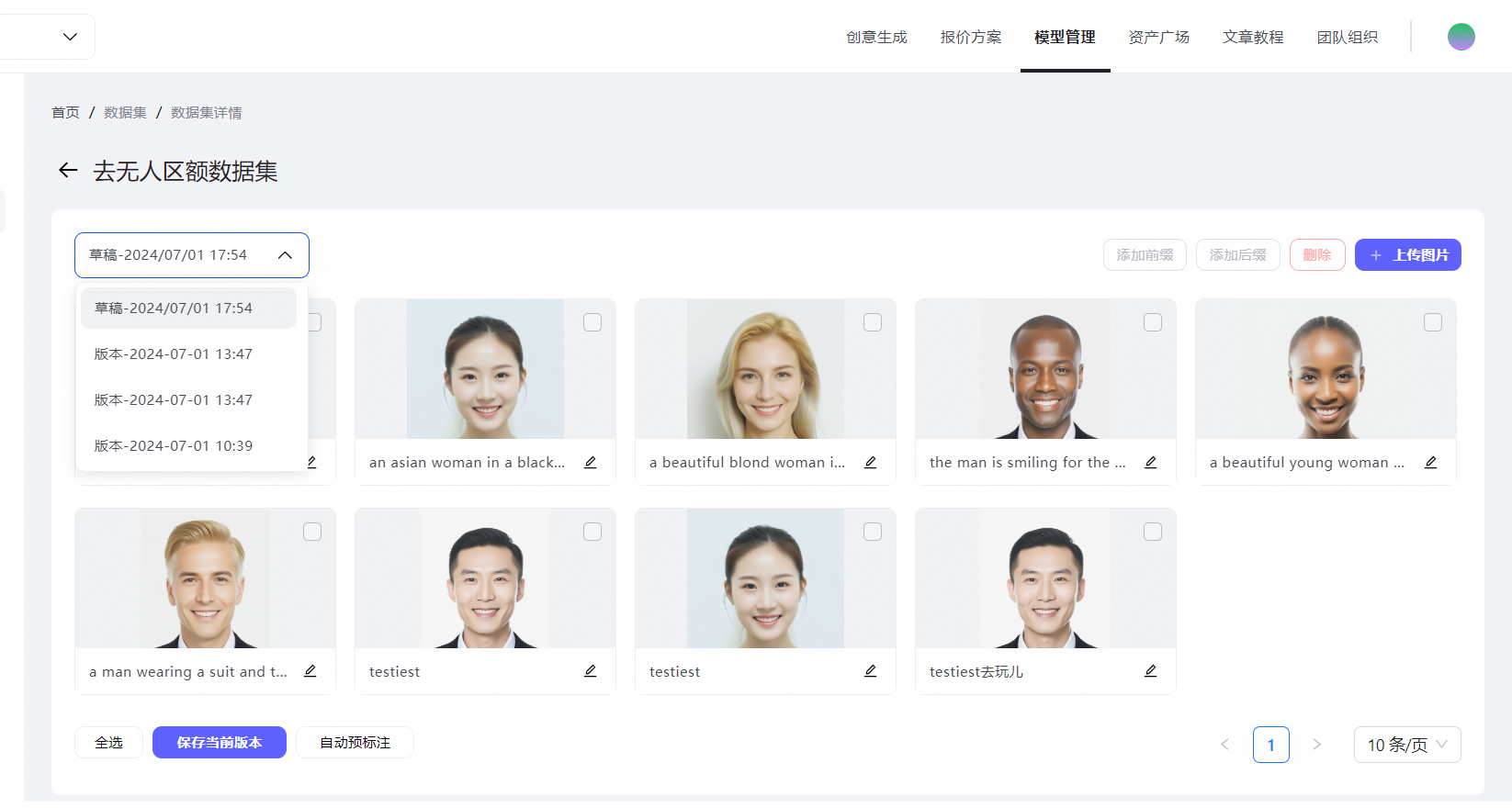Image resolution: width=1512 pixels, height=808 pixels.
Task: Click the 添加后缀 button
Action: coord(1237,255)
